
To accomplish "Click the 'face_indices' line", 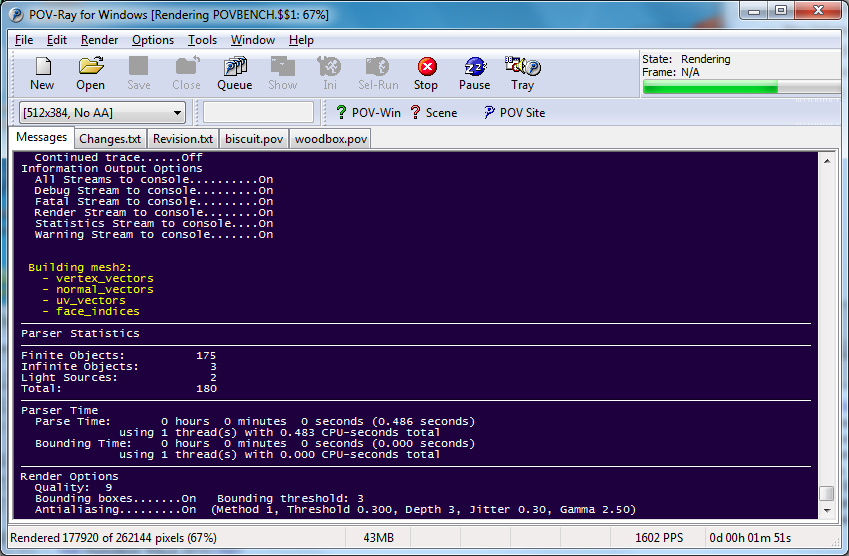I will click(x=97, y=311).
